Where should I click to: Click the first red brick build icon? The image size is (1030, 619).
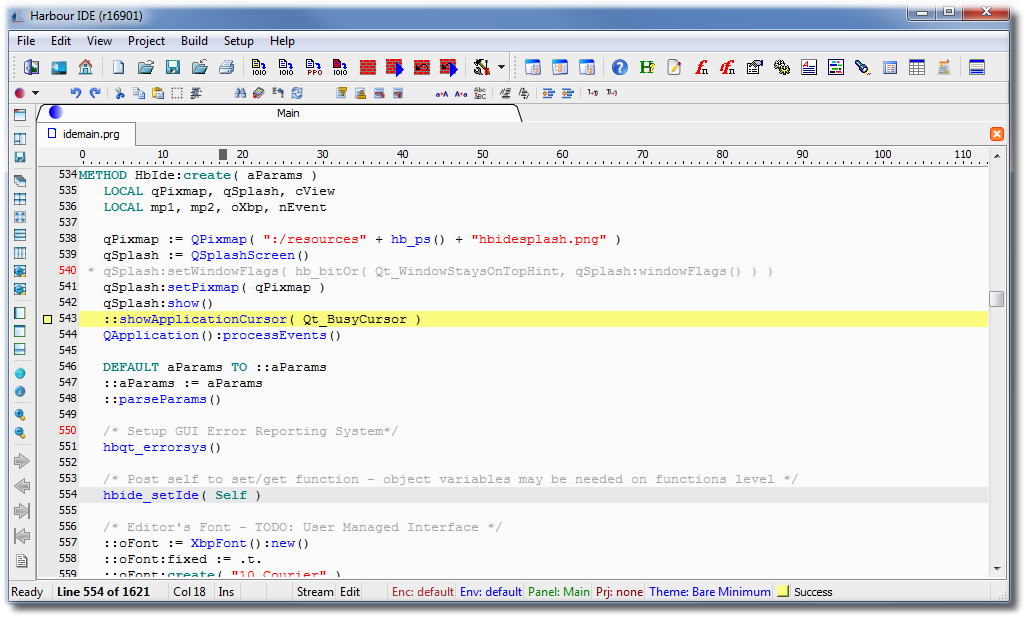[368, 68]
